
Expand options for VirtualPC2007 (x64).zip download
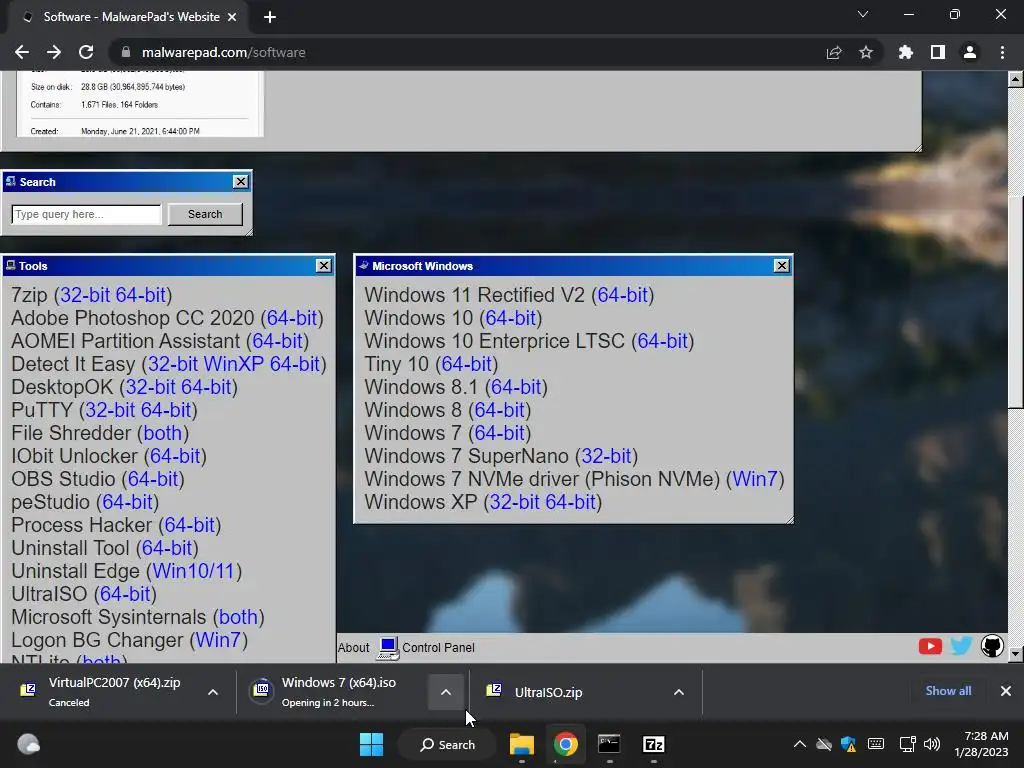click(213, 692)
